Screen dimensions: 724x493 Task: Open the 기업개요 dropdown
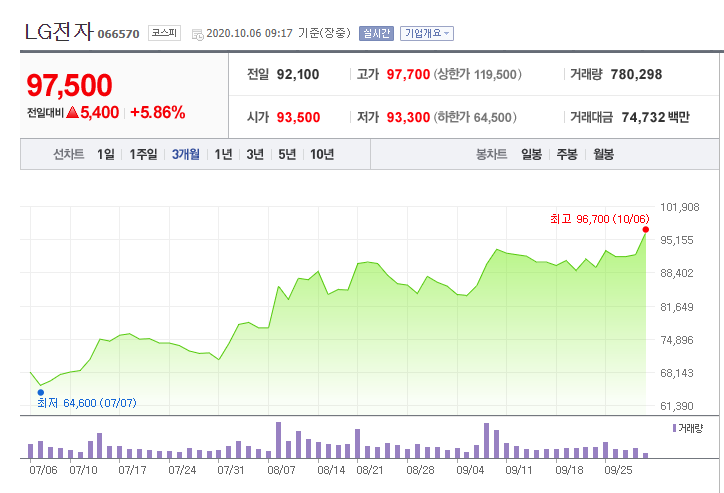pyautogui.click(x=427, y=33)
